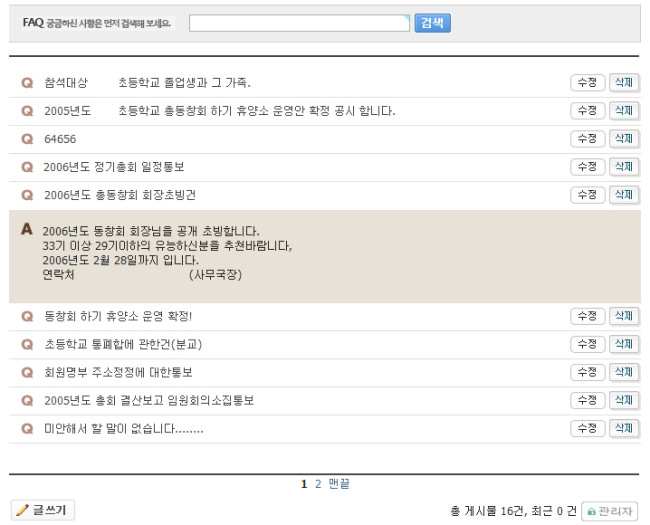Image resolution: width=650 pixels, height=525 pixels.
Task: Click the Q icon for 초등학교 통폐합에 관한건
Action: click(x=27, y=344)
